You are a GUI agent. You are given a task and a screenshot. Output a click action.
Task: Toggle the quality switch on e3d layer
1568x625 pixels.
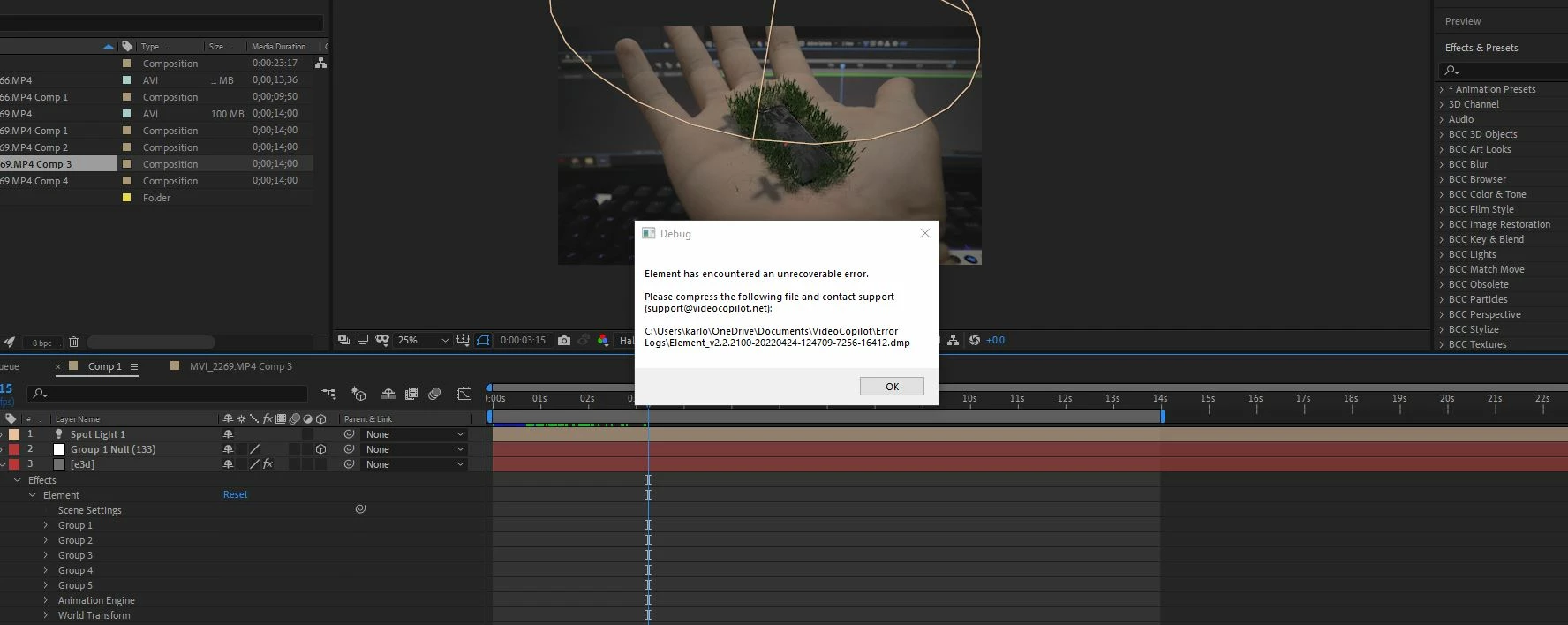click(x=254, y=464)
